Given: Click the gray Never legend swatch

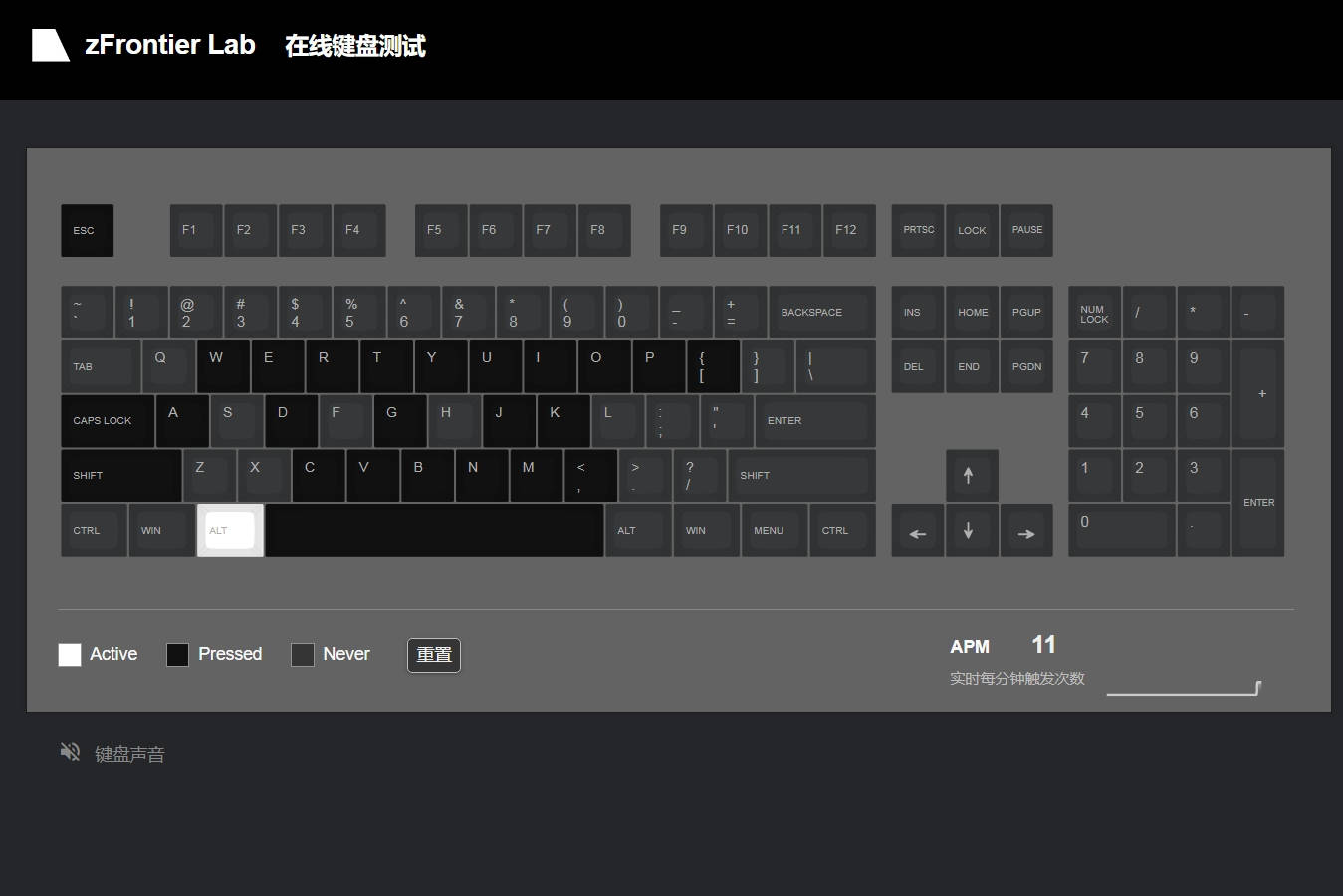Looking at the screenshot, I should pos(303,654).
